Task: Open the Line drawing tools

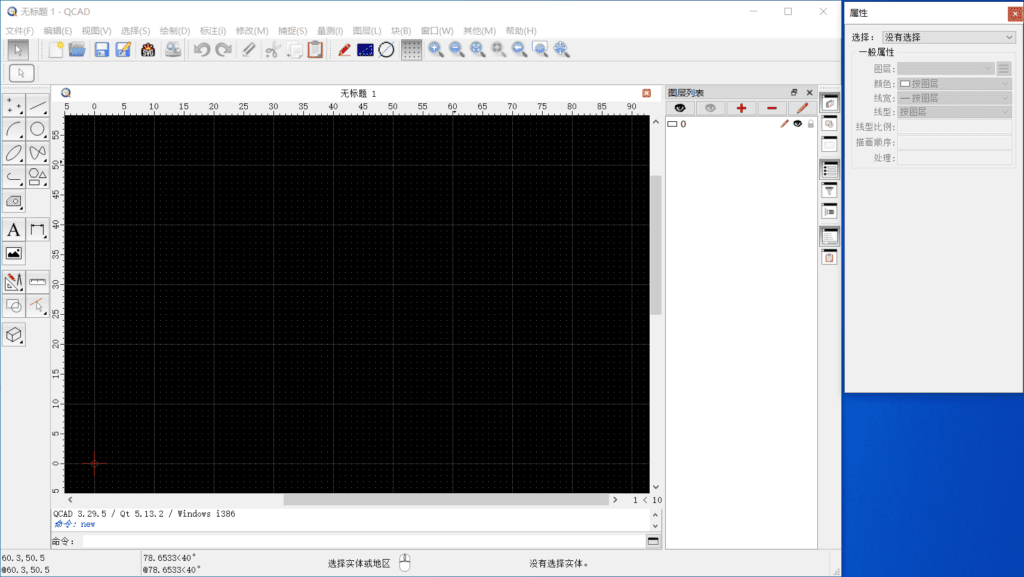Action: point(37,106)
